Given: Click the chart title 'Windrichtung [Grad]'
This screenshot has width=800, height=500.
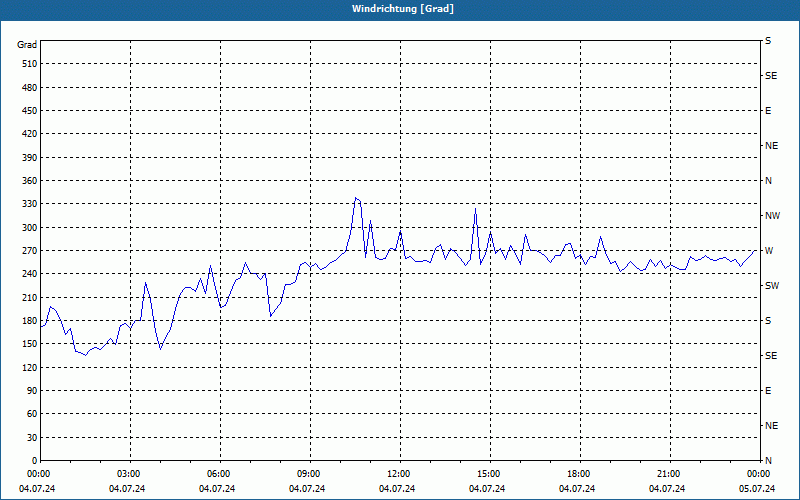Looking at the screenshot, I should (403, 9).
